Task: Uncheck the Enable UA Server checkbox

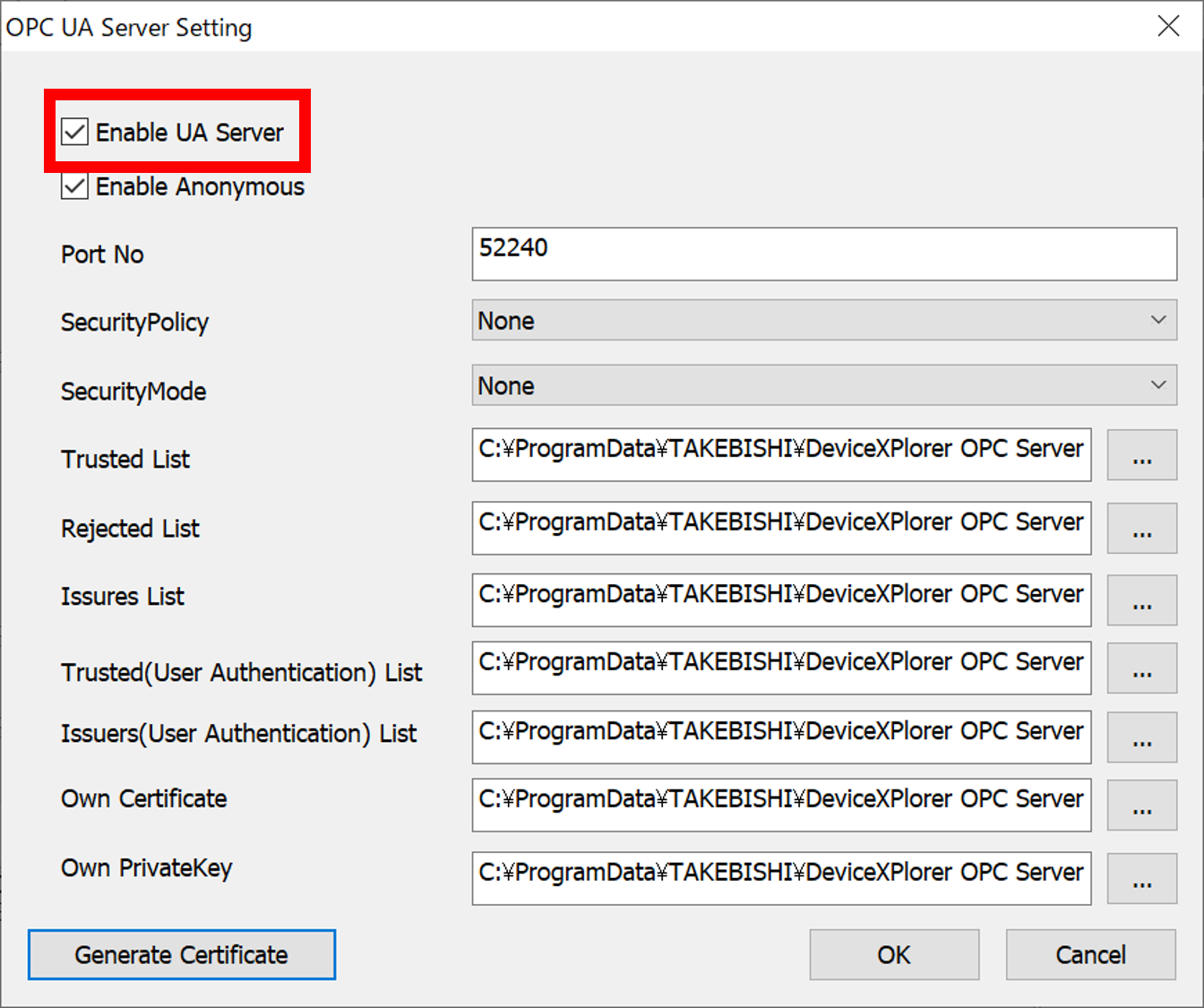Action: click(x=73, y=132)
